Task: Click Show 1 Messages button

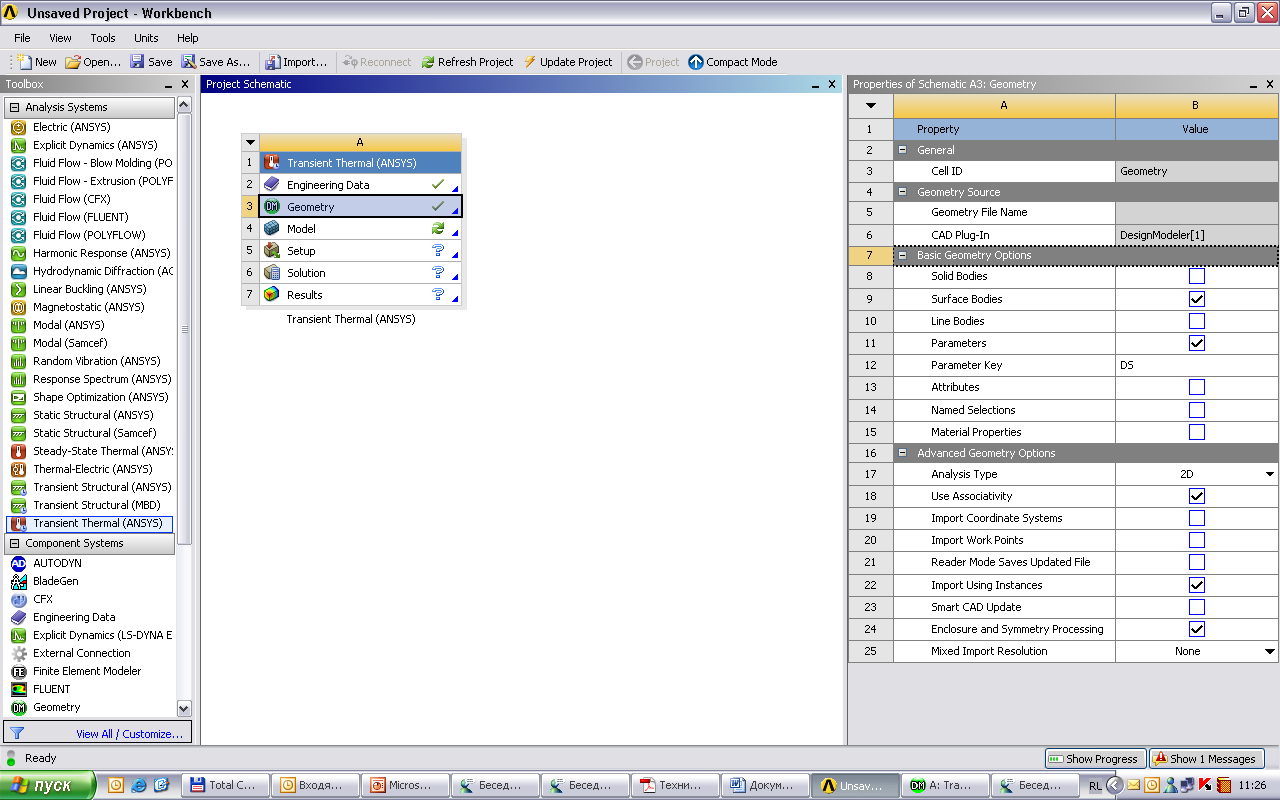Action: pyautogui.click(x=1206, y=759)
